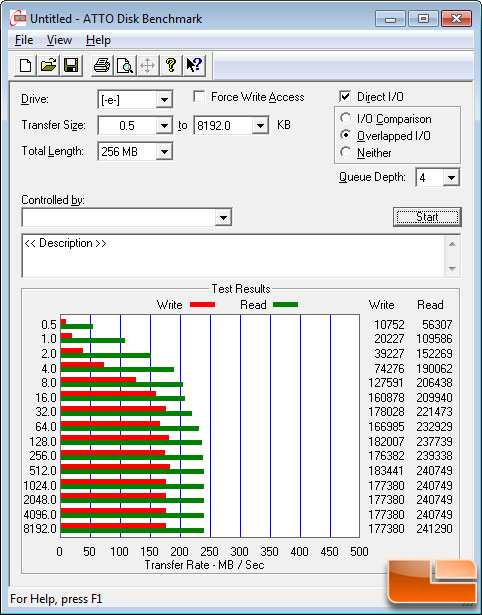Maximize the ATTO Disk Benchmark window
The width and height of the screenshot is (482, 615).
[x=423, y=19]
